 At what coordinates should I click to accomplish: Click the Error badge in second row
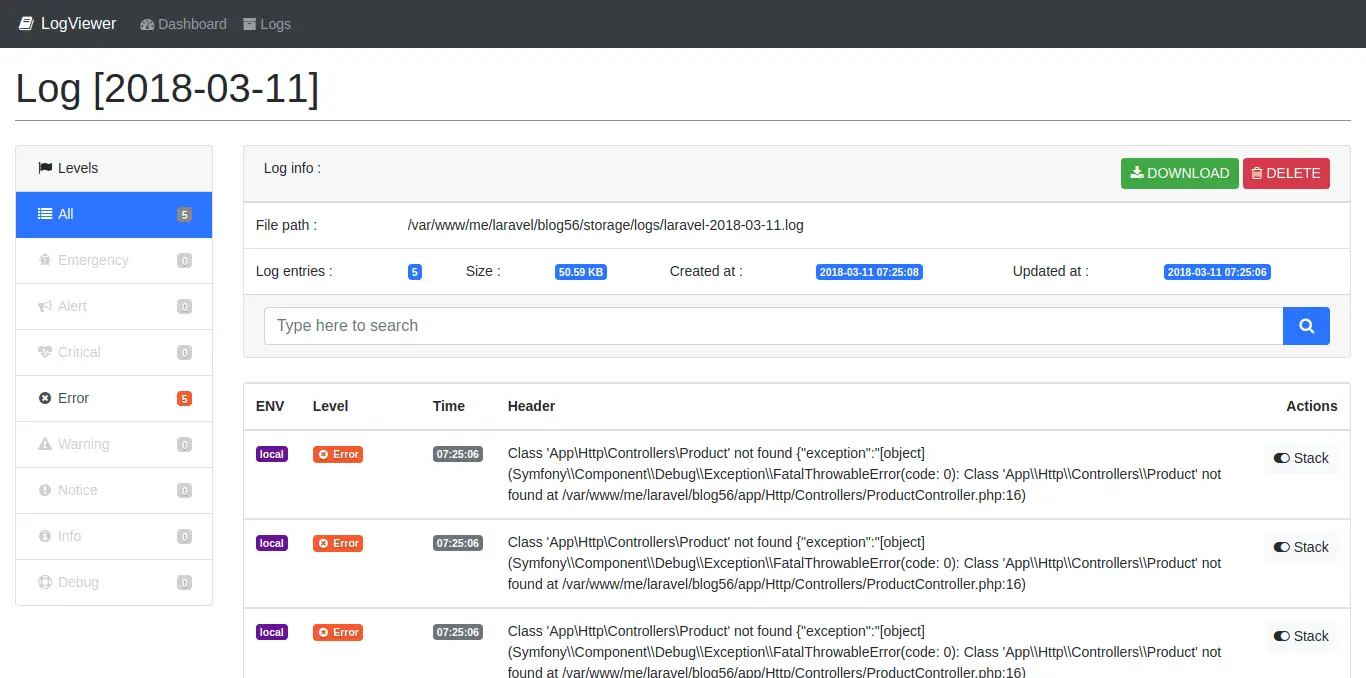pos(338,543)
